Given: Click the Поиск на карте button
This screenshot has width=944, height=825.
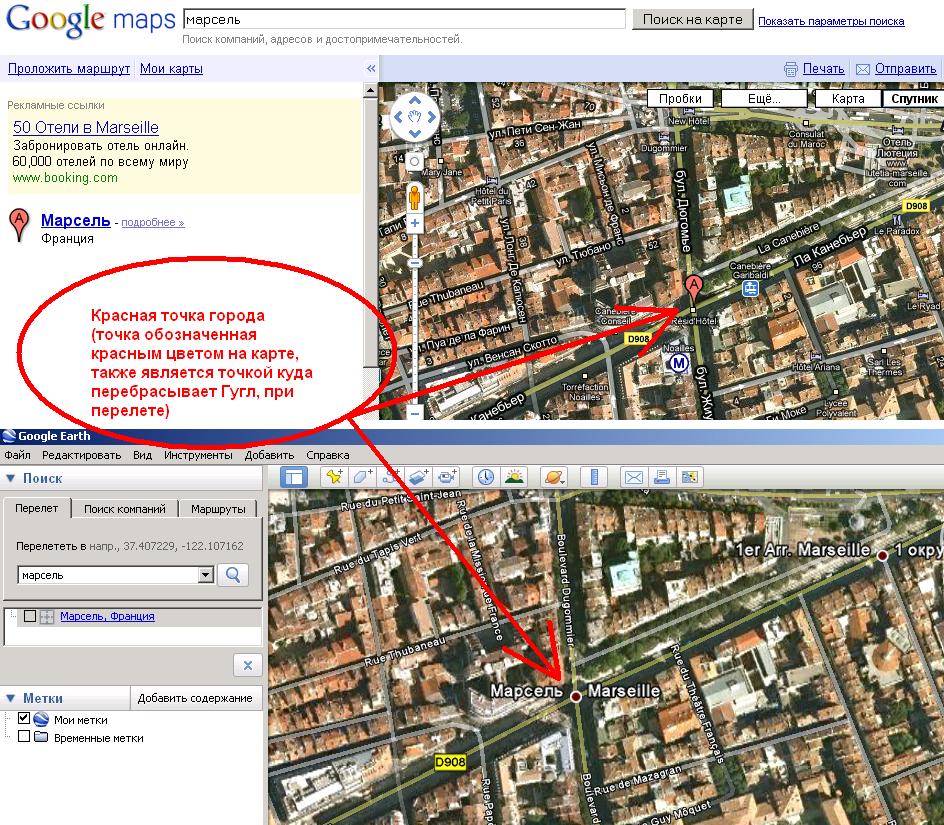Looking at the screenshot, I should point(692,19).
